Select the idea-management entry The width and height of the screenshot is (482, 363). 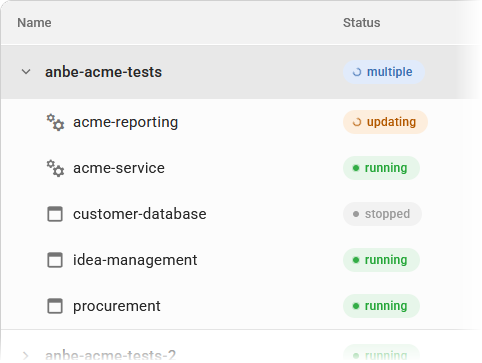[135, 260]
